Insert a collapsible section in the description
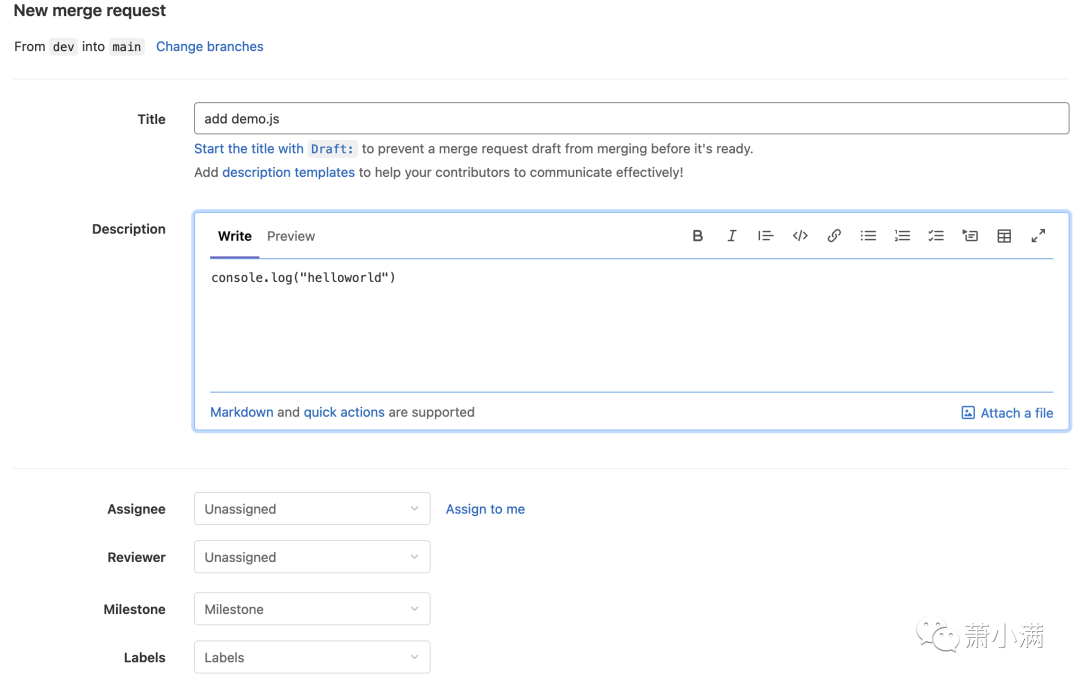This screenshot has height=684, width=1080. [970, 236]
